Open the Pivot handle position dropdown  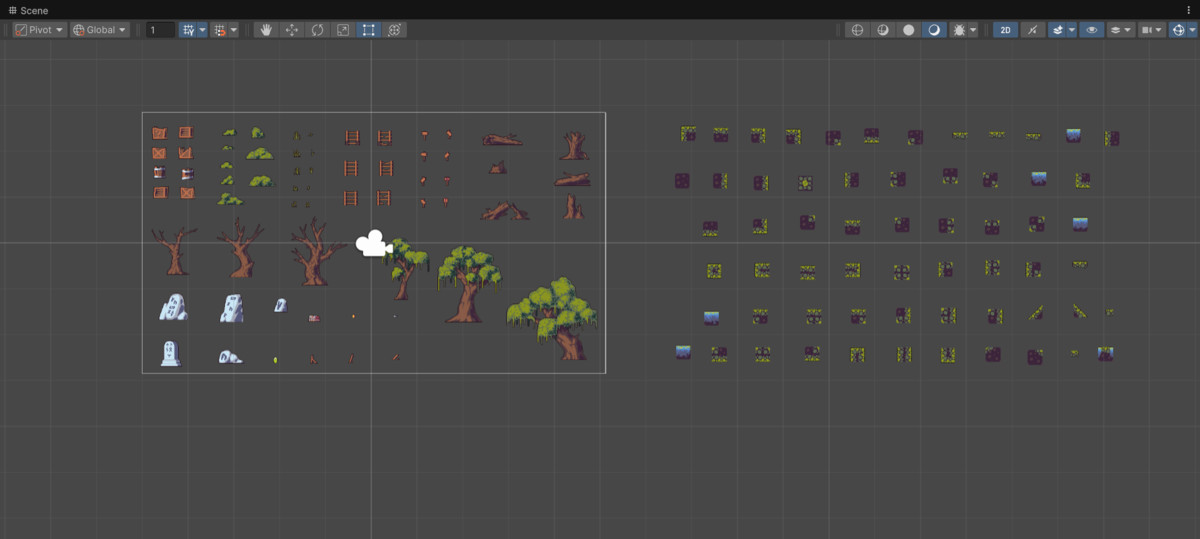40,30
